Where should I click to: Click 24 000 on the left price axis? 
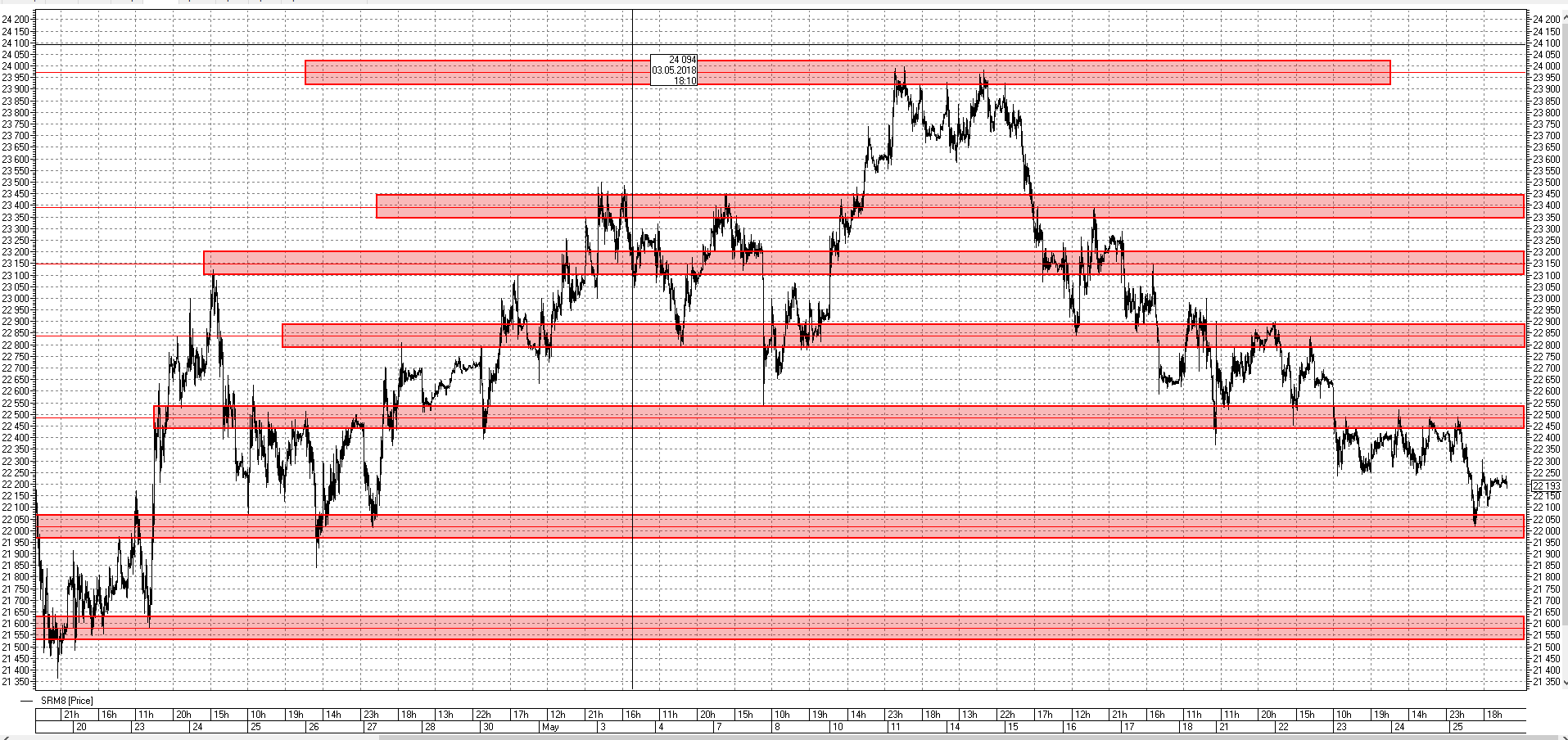point(16,66)
